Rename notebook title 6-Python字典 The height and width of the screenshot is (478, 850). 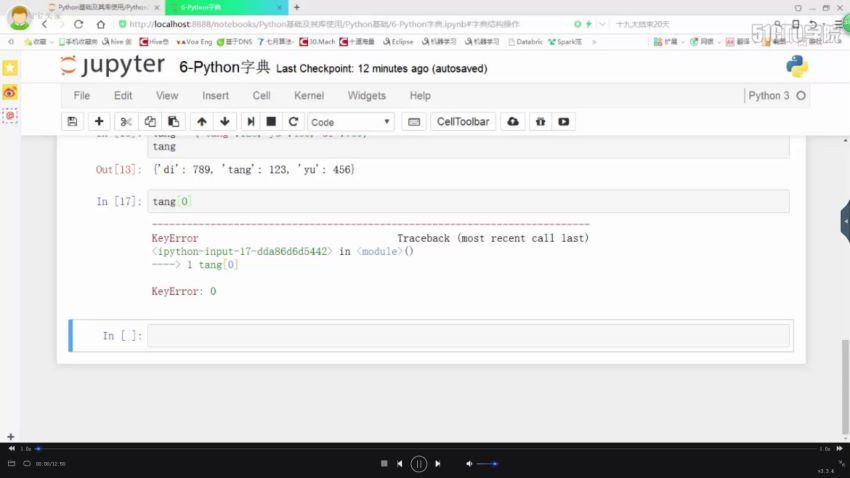224,67
